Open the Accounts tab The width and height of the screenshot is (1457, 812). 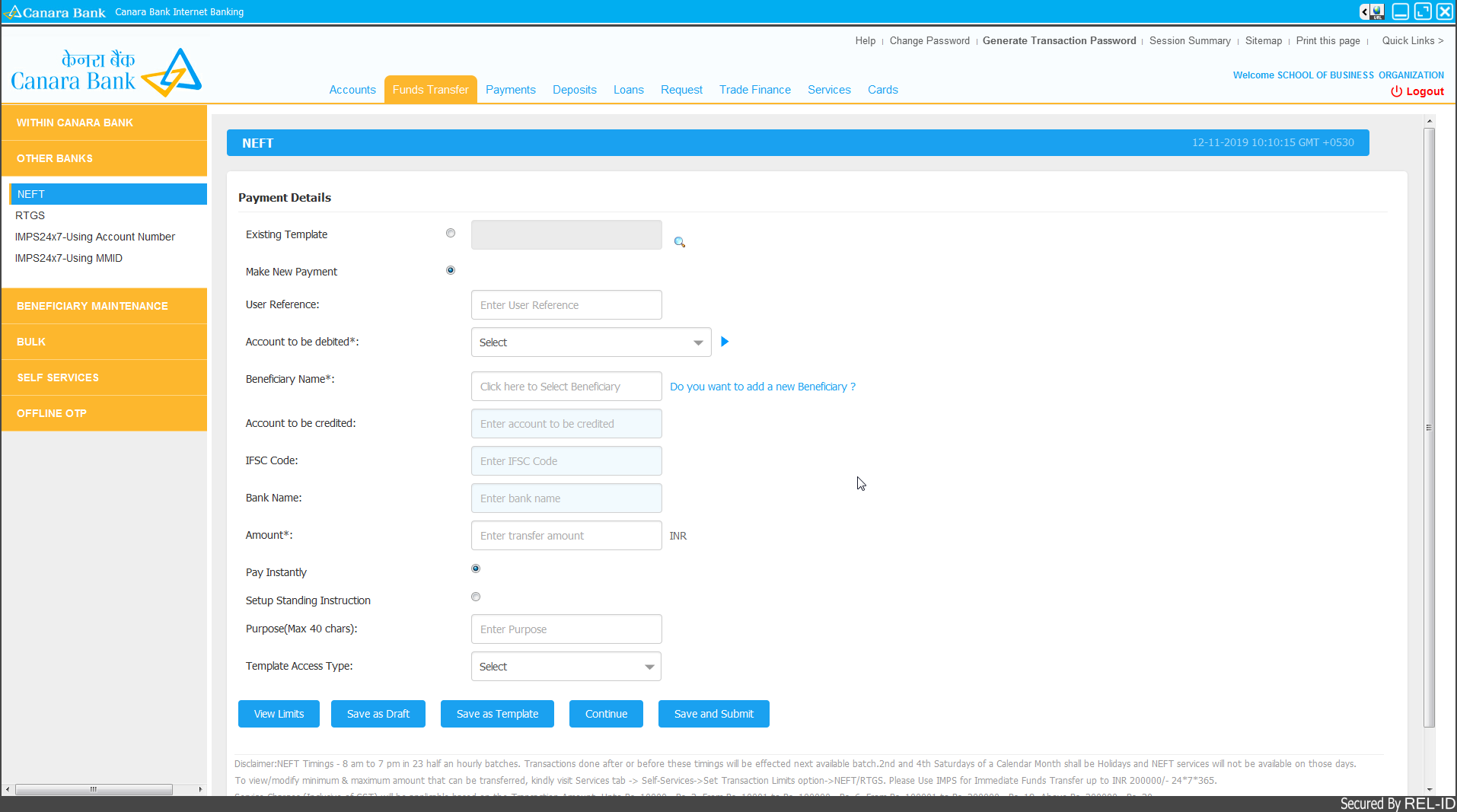click(x=352, y=90)
